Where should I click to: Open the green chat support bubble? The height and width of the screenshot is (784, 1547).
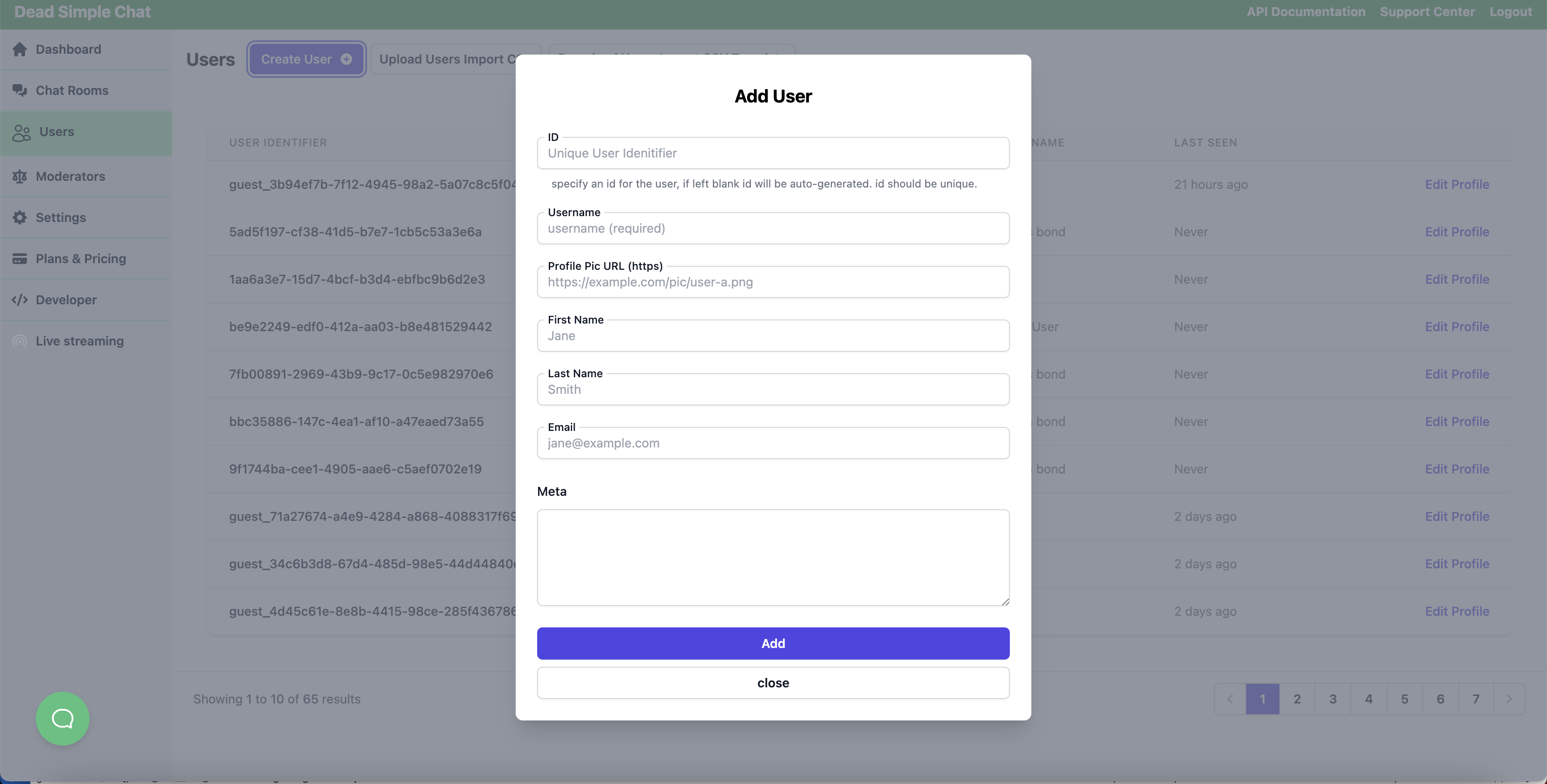point(63,719)
